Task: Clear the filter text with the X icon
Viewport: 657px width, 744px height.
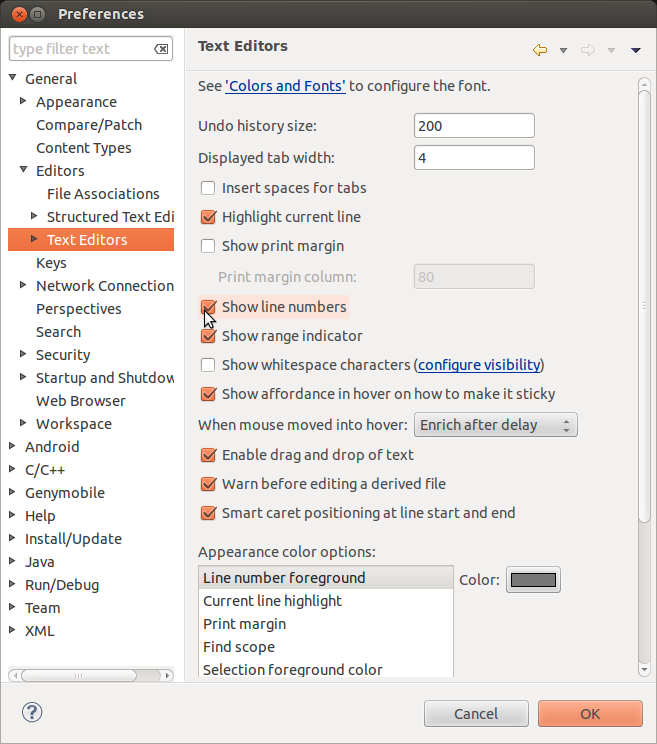Action: 162,49
